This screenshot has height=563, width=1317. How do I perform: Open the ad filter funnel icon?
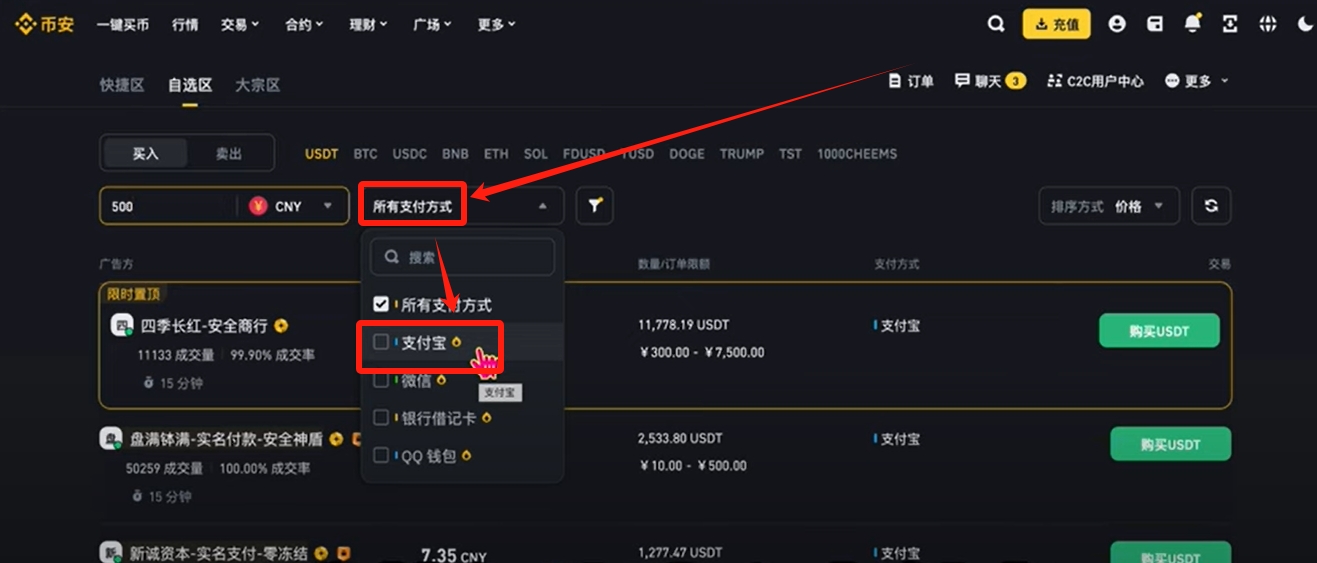[595, 206]
